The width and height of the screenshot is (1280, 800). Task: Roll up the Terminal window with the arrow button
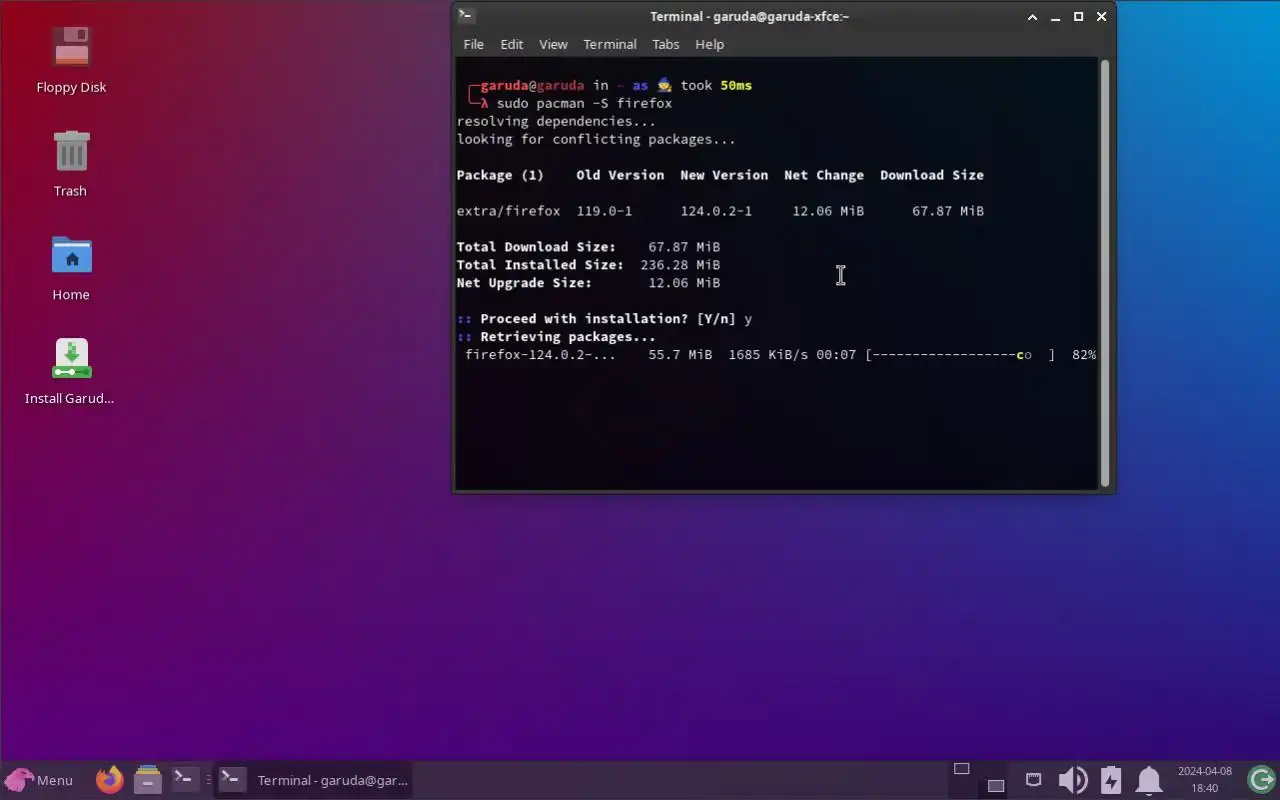1033,17
